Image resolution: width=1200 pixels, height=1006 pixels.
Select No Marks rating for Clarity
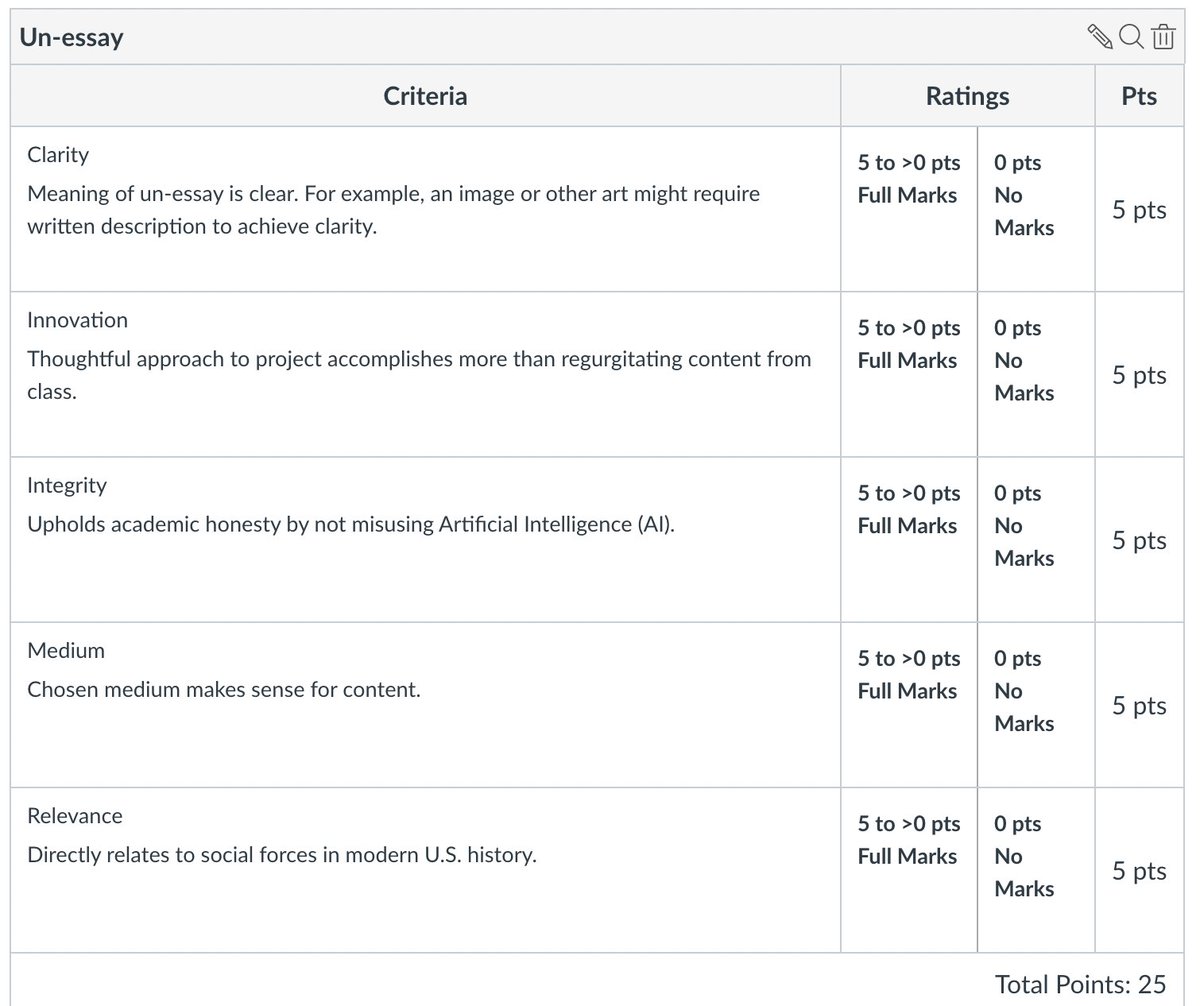1024,195
